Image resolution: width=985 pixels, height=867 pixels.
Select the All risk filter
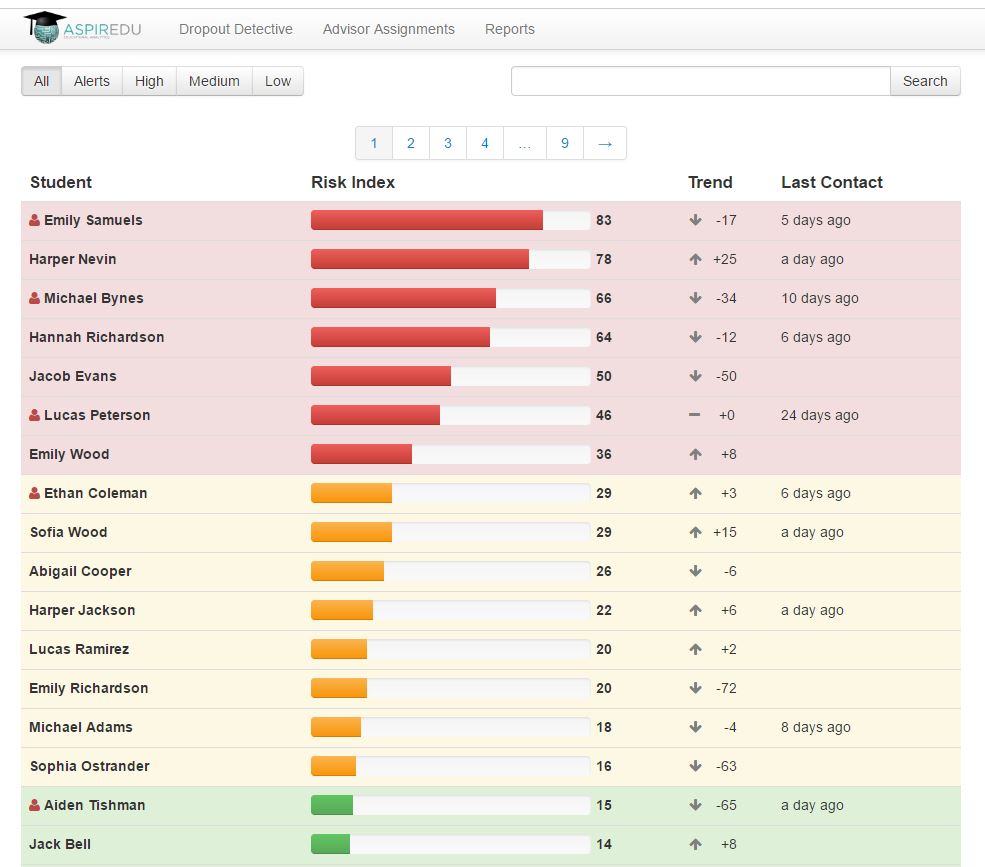[x=41, y=81]
